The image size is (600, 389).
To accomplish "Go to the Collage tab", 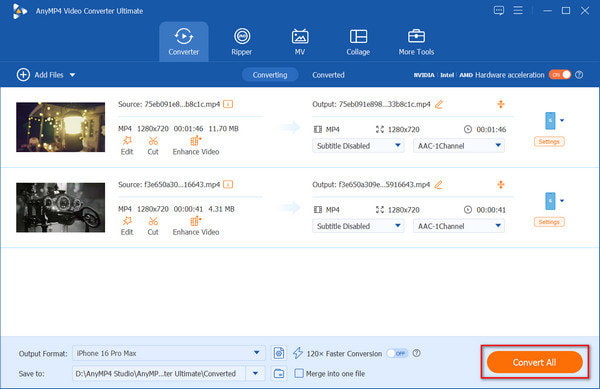I will tap(358, 42).
